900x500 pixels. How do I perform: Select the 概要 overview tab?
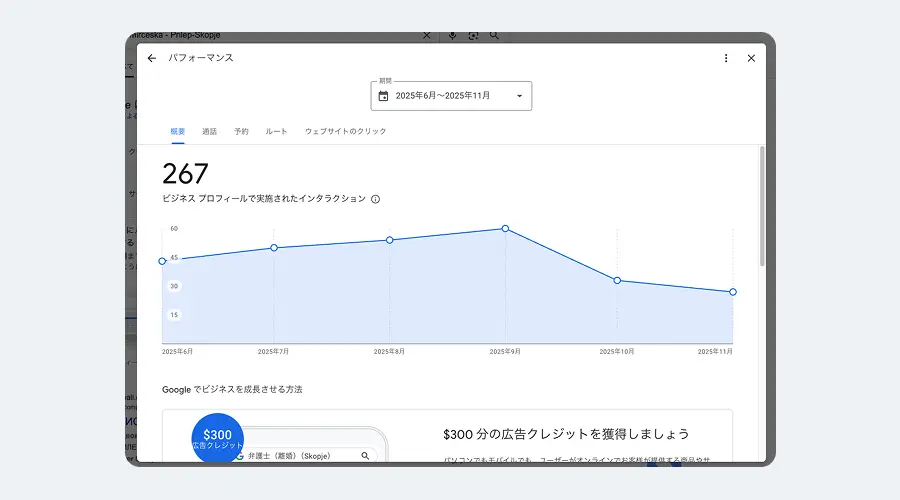click(x=178, y=131)
